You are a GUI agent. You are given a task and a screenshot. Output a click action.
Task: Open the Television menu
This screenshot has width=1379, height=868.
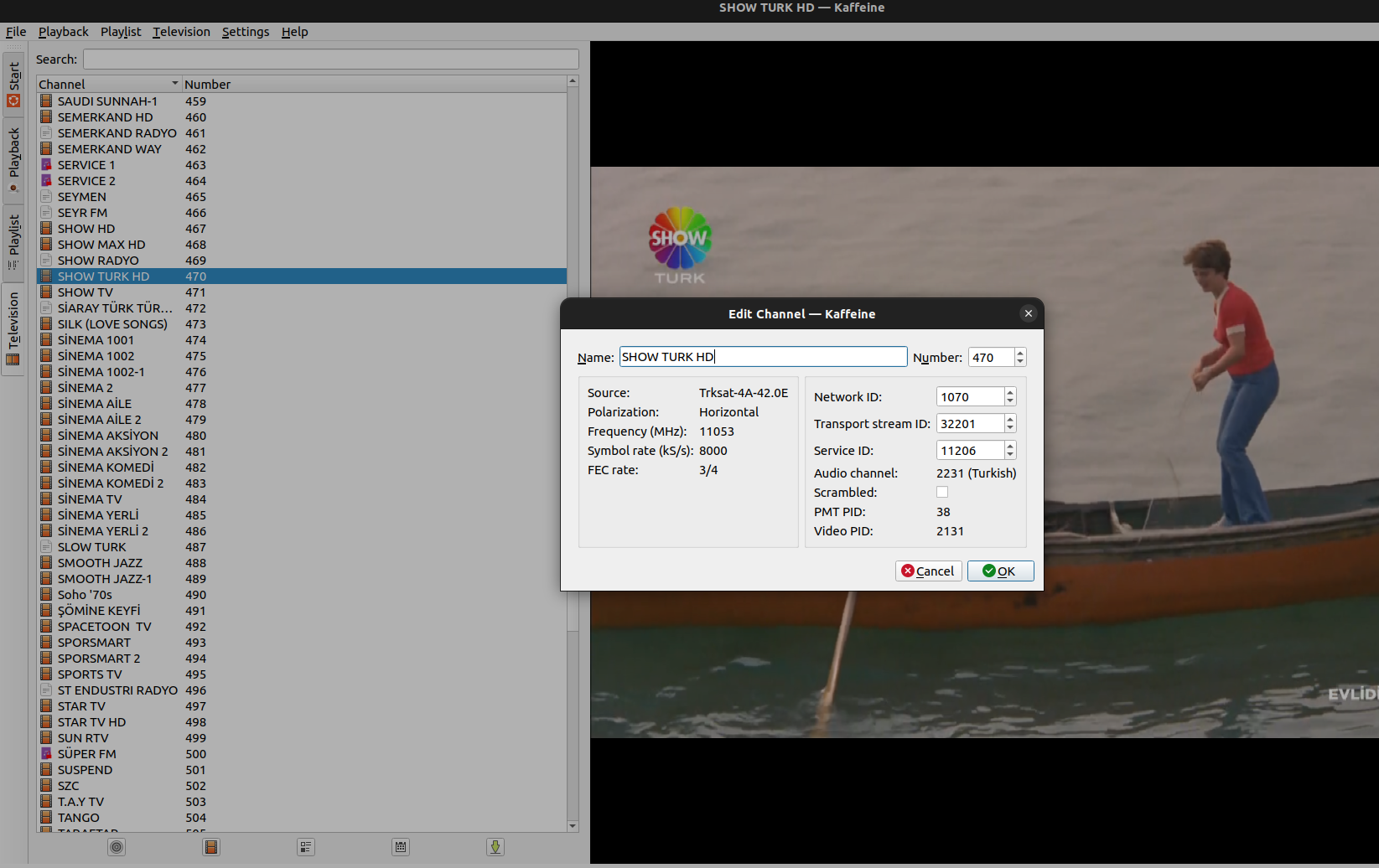point(181,32)
